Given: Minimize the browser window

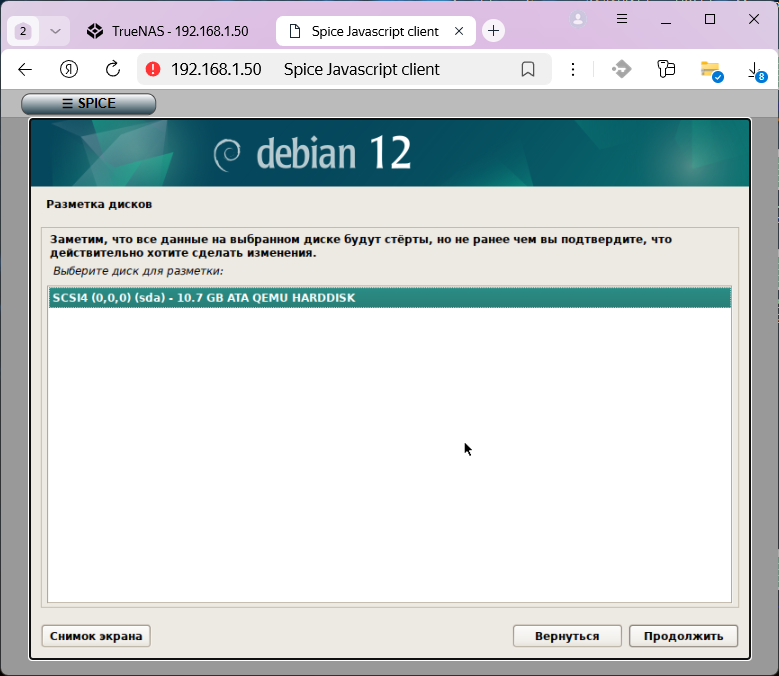Looking at the screenshot, I should [x=666, y=19].
